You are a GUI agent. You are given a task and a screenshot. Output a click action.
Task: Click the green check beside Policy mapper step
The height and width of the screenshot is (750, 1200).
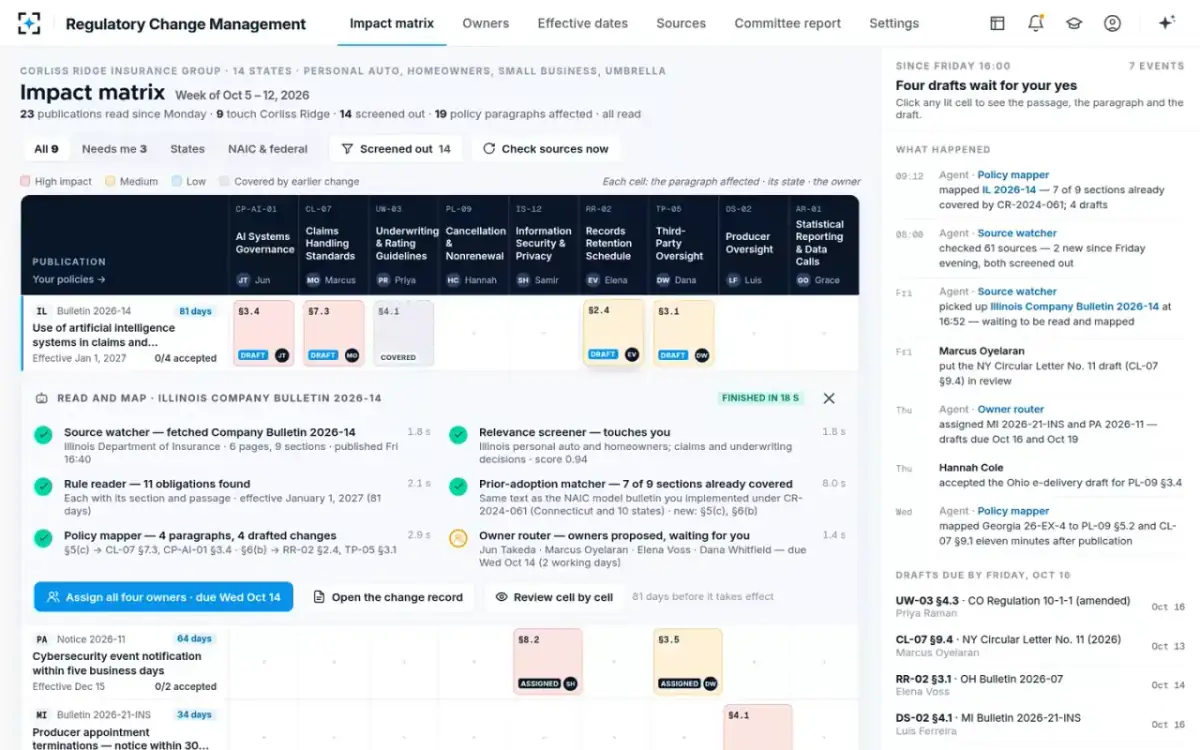click(43, 538)
